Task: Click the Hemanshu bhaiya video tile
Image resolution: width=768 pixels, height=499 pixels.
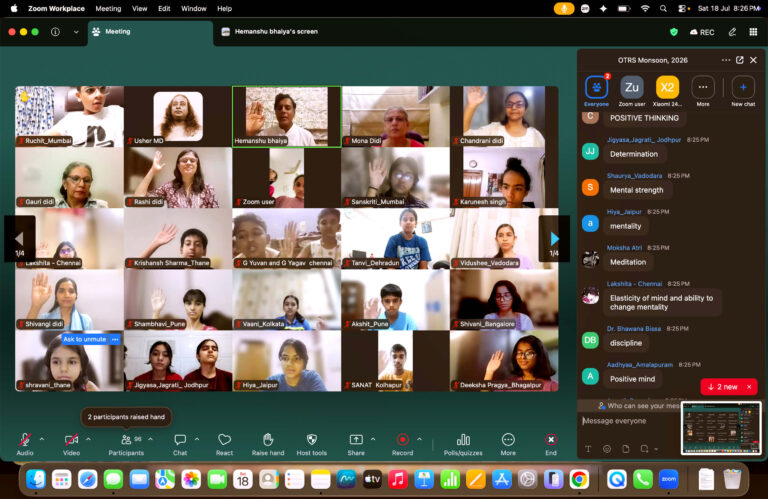Action: pyautogui.click(x=287, y=117)
